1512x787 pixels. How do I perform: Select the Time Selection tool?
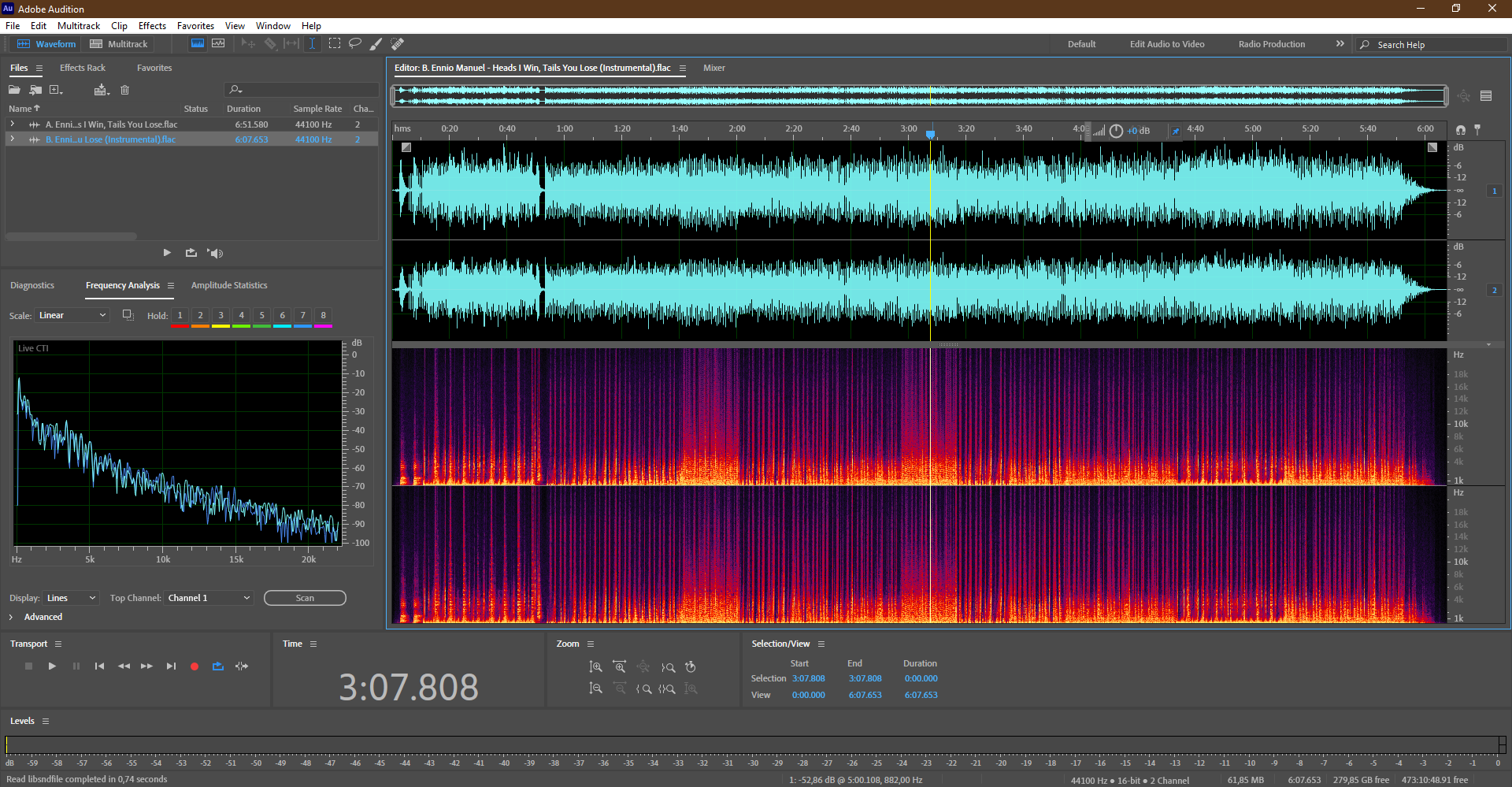312,44
